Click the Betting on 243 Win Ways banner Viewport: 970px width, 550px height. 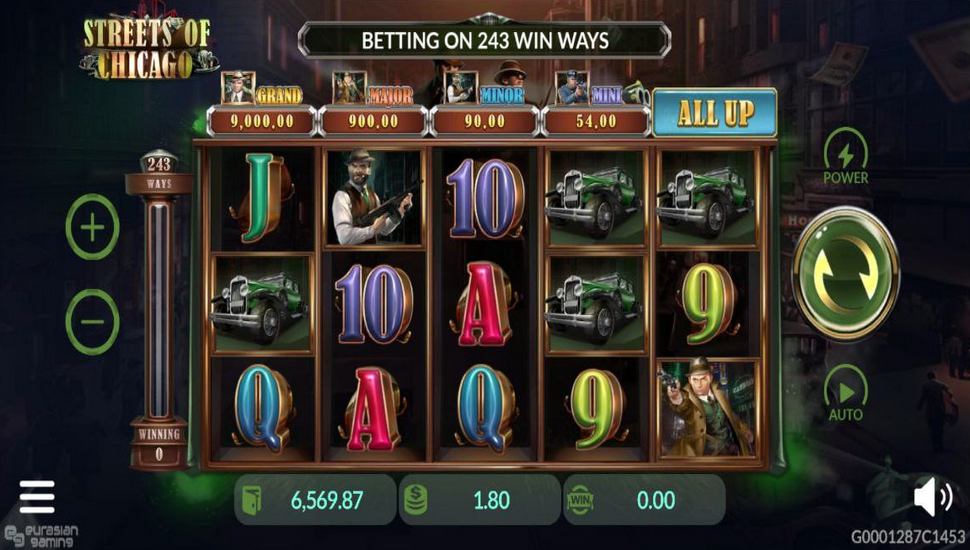pyautogui.click(x=485, y=40)
